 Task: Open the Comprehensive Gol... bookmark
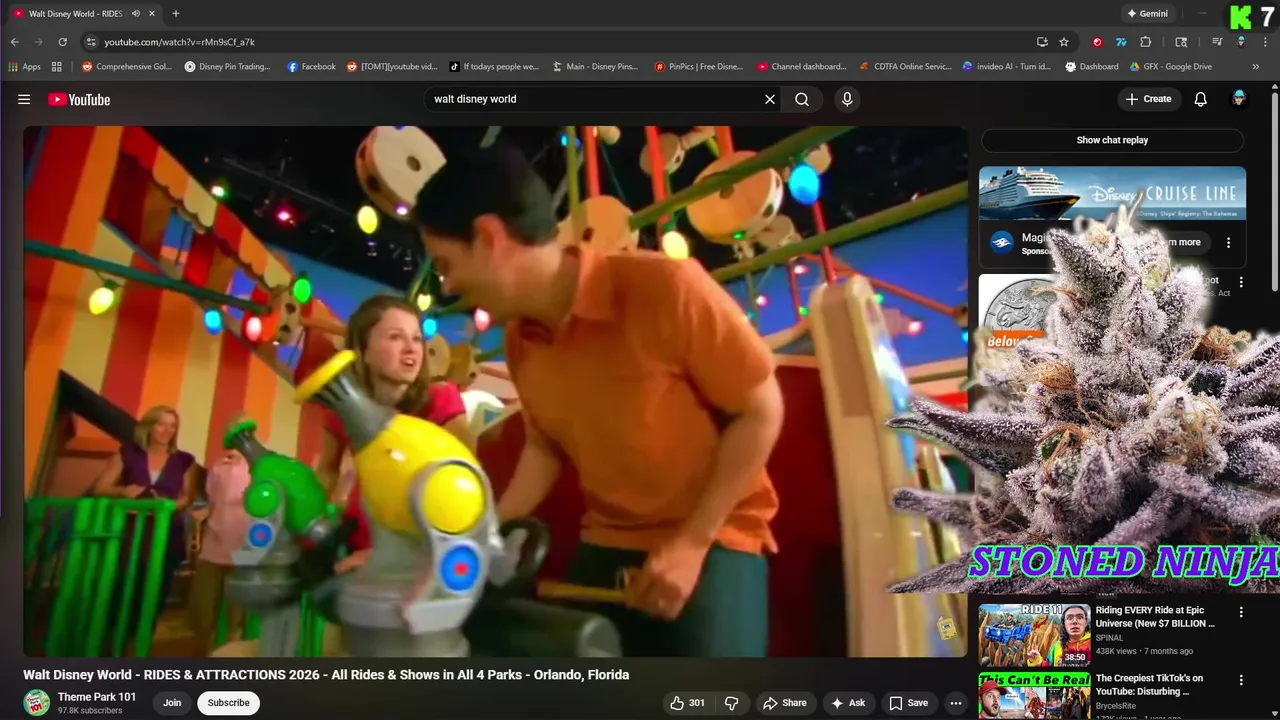[127, 67]
